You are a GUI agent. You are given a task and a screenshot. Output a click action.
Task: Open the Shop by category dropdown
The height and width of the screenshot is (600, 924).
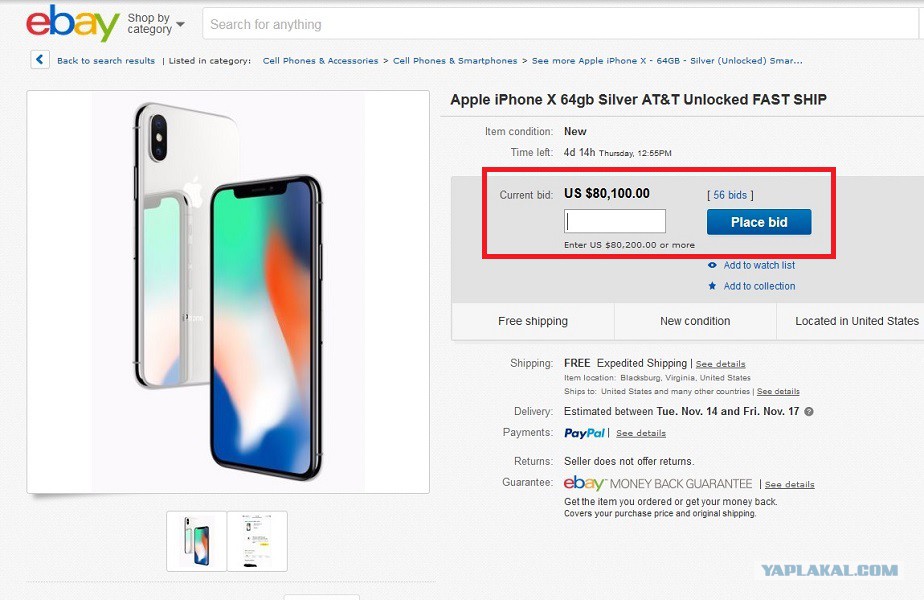(x=156, y=24)
